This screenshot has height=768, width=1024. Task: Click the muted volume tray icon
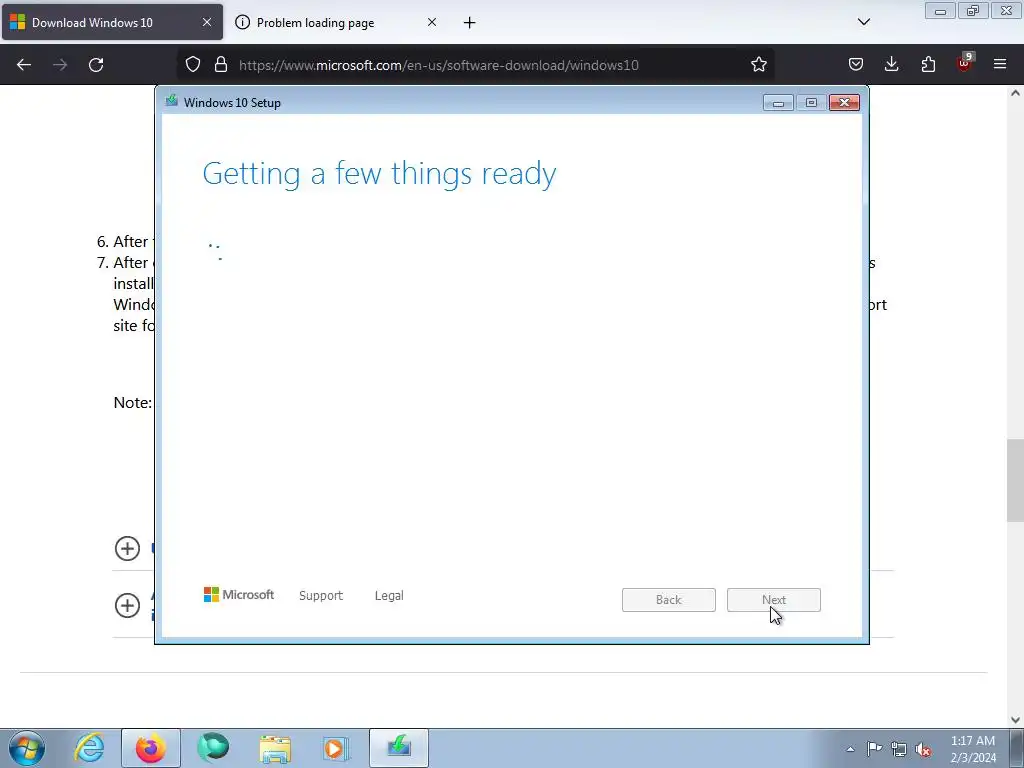coord(923,749)
